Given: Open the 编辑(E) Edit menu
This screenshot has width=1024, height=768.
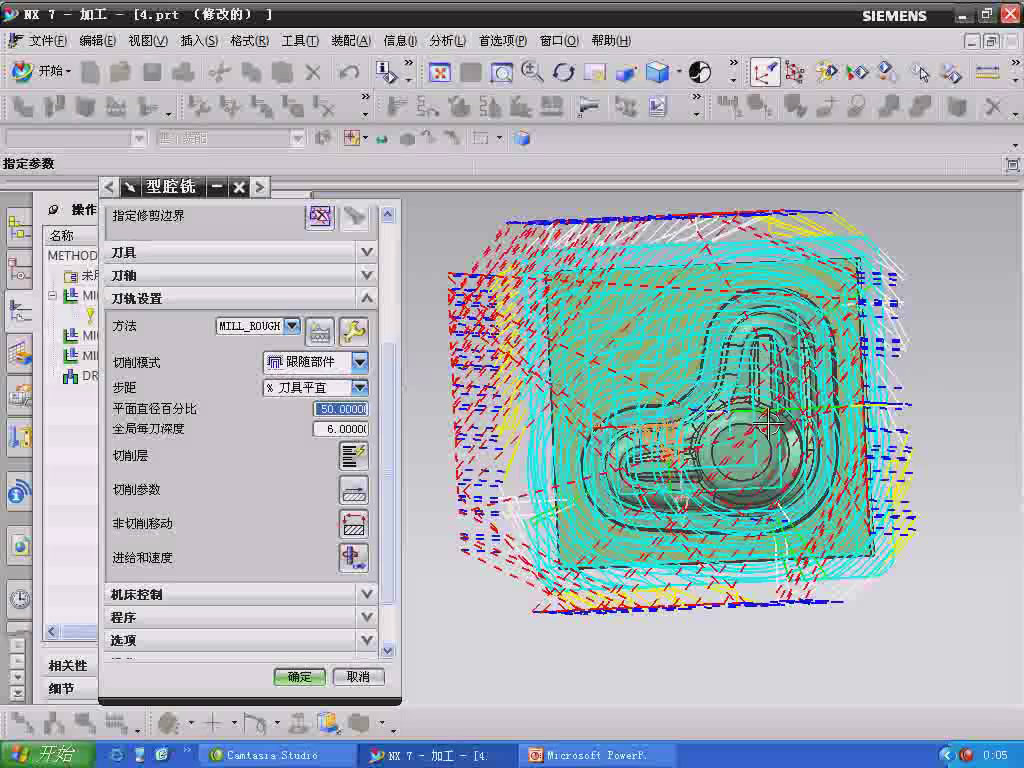Looking at the screenshot, I should point(97,40).
